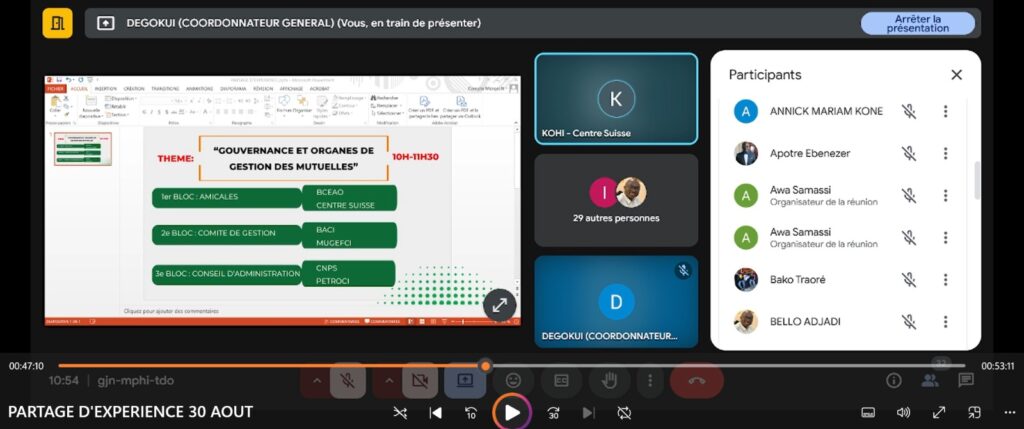Click the red hang up call button
The width and height of the screenshot is (1024, 429).
point(696,380)
